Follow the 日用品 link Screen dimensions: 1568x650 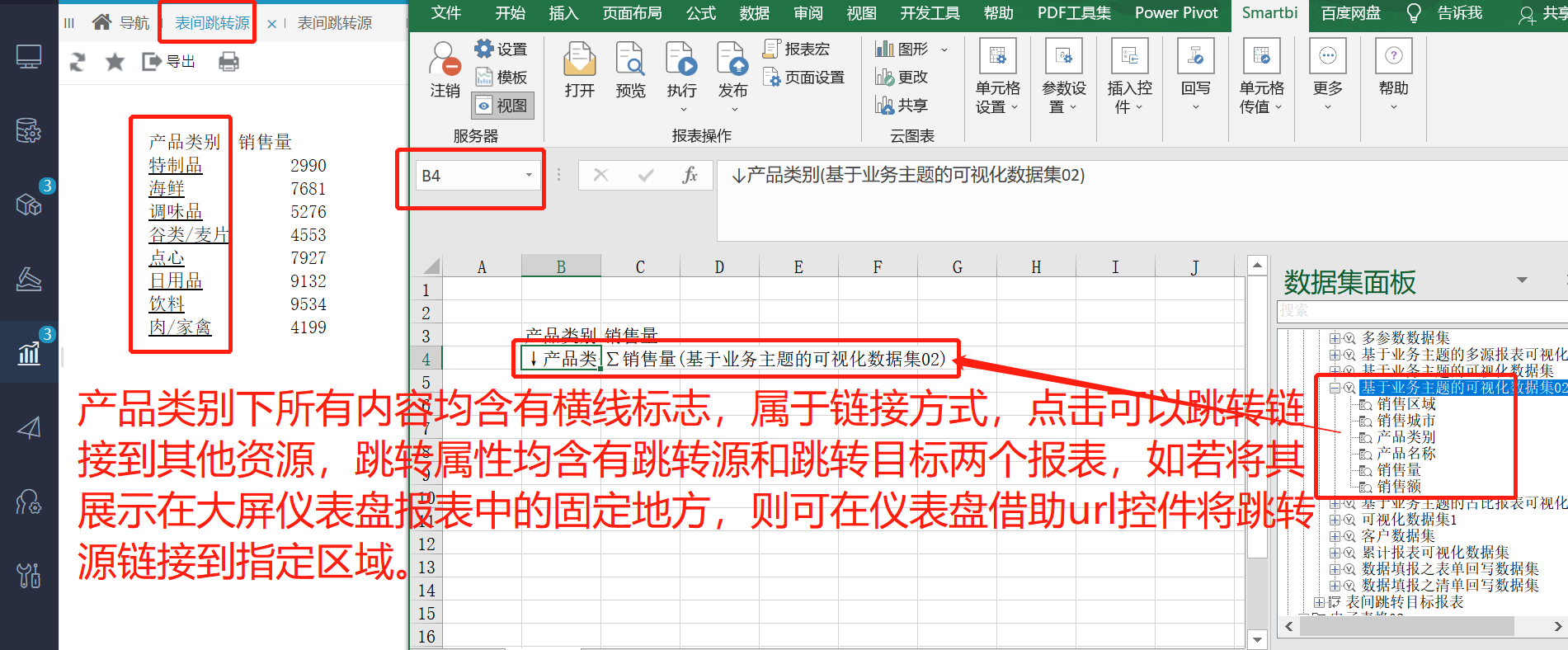point(175,281)
